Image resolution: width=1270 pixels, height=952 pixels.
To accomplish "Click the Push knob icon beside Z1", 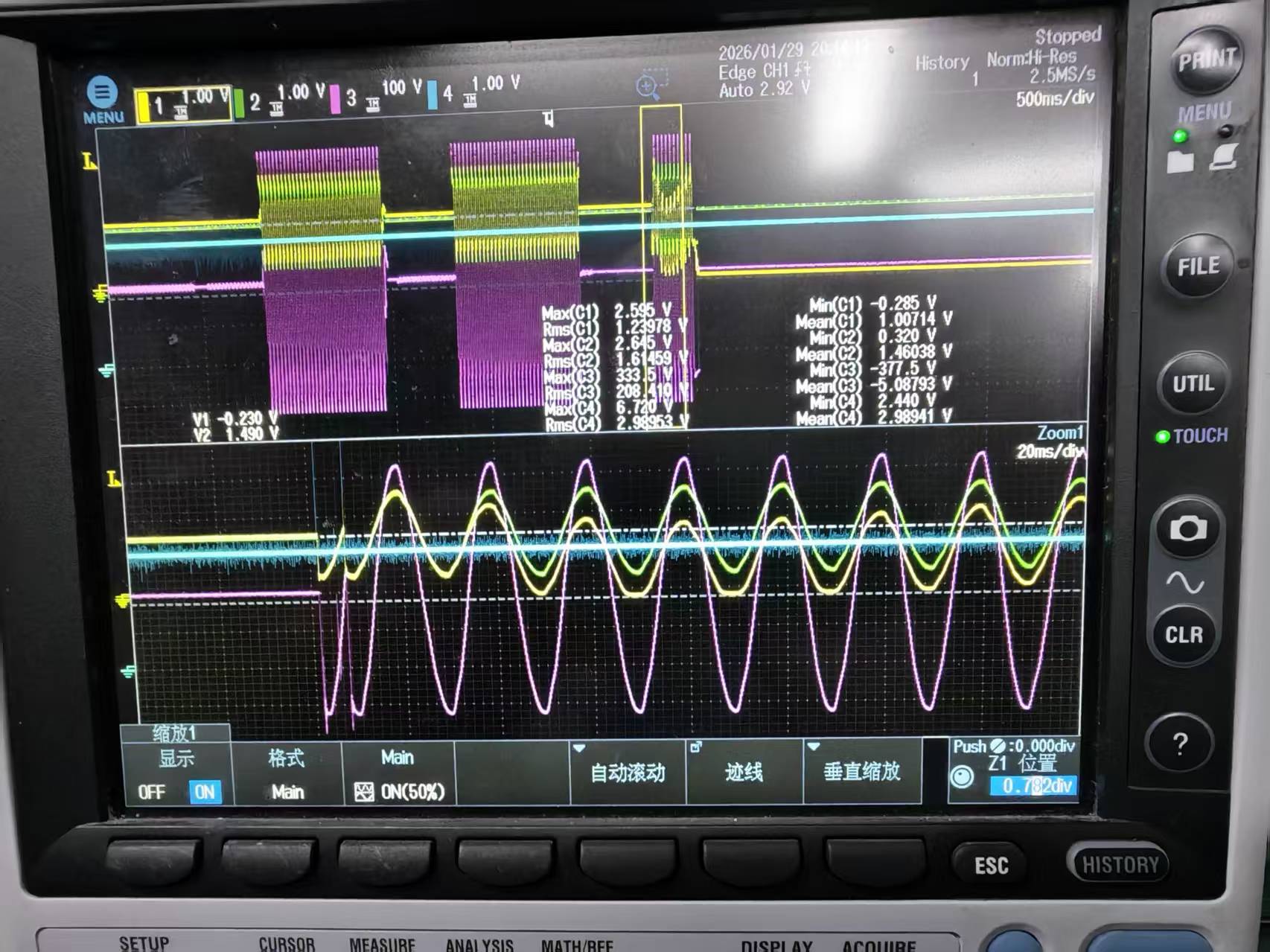I will pyautogui.click(x=962, y=777).
